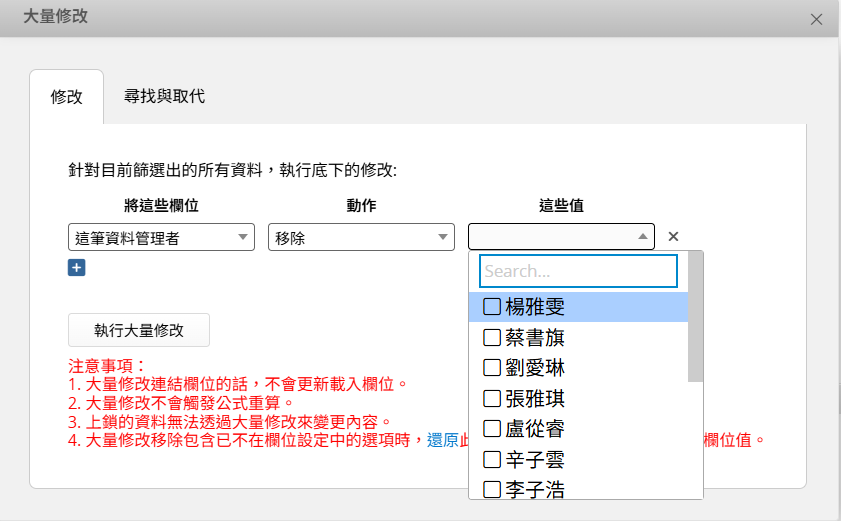Check the 楊雅雯 checkbox
The image size is (841, 521).
coord(492,307)
